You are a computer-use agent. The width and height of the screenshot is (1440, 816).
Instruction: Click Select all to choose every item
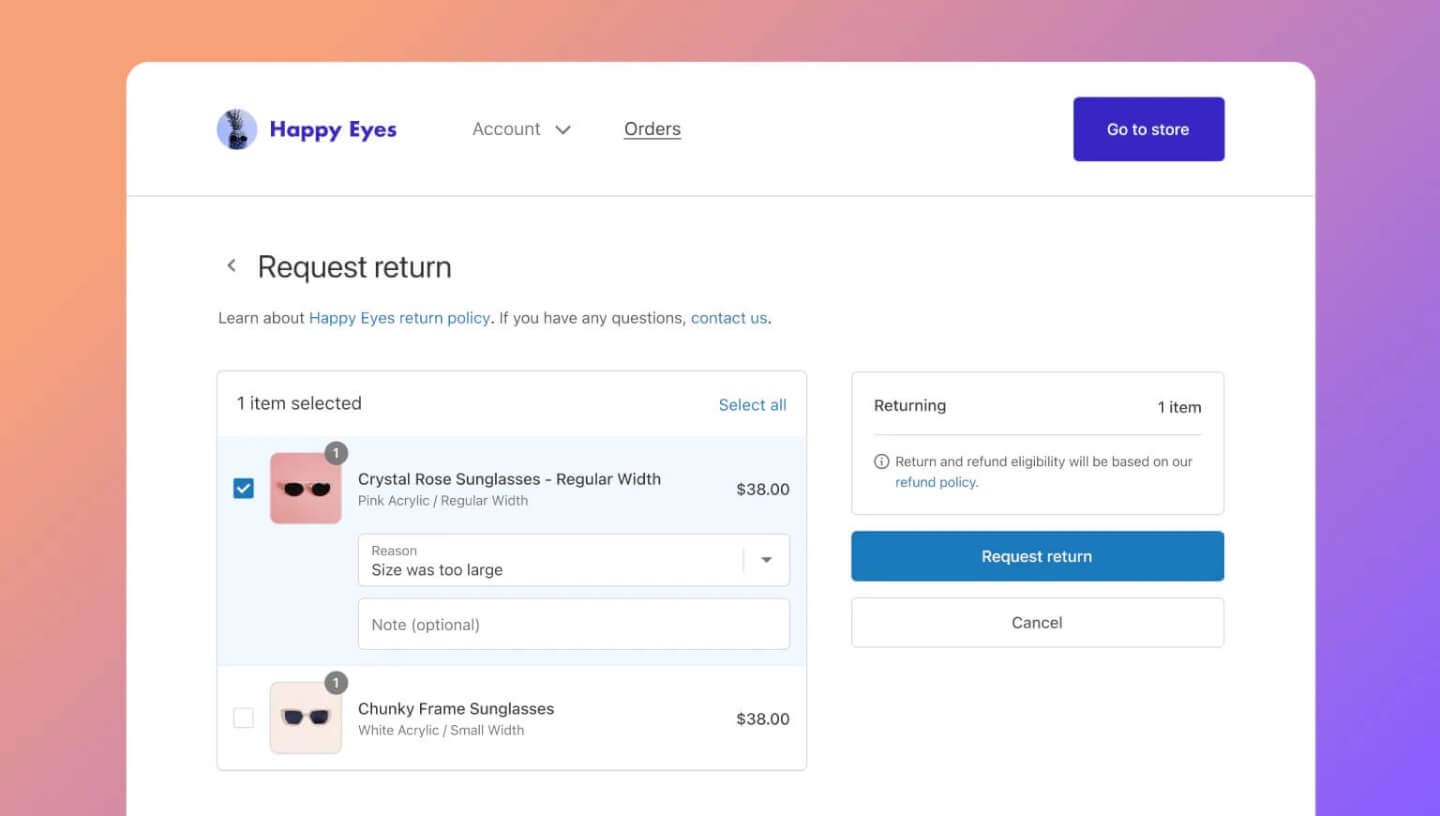point(752,404)
